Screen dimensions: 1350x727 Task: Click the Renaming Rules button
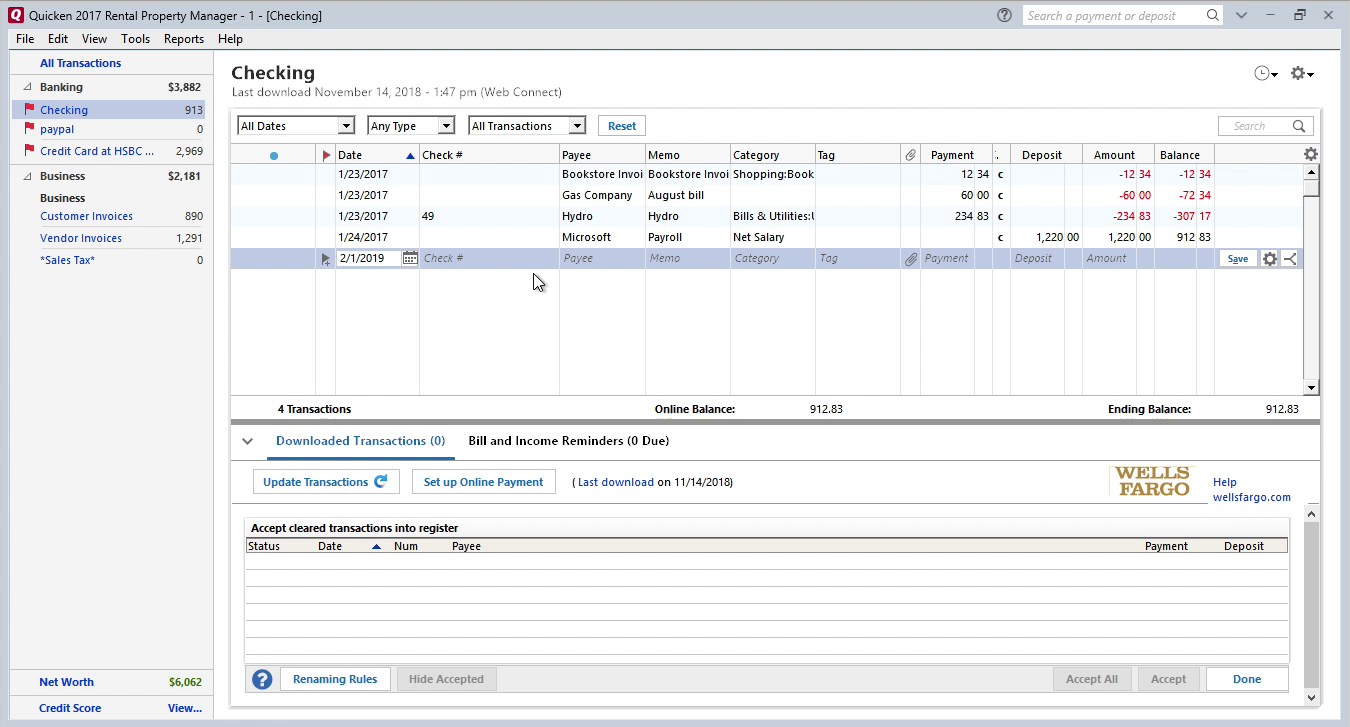[x=335, y=679]
